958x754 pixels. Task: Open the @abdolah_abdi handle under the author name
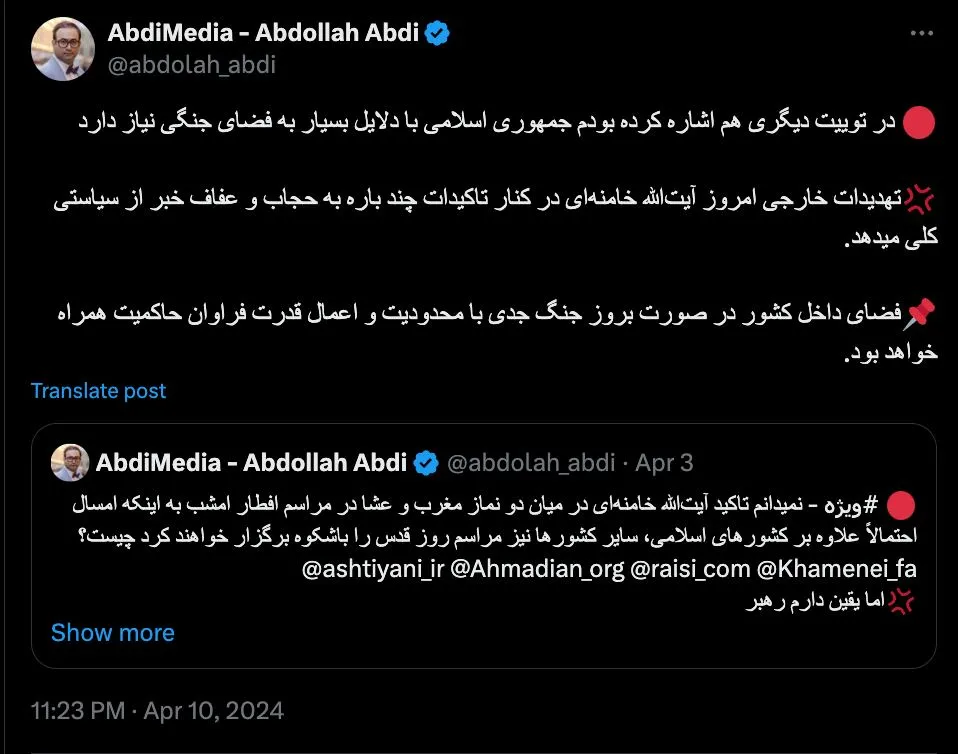[x=192, y=65]
